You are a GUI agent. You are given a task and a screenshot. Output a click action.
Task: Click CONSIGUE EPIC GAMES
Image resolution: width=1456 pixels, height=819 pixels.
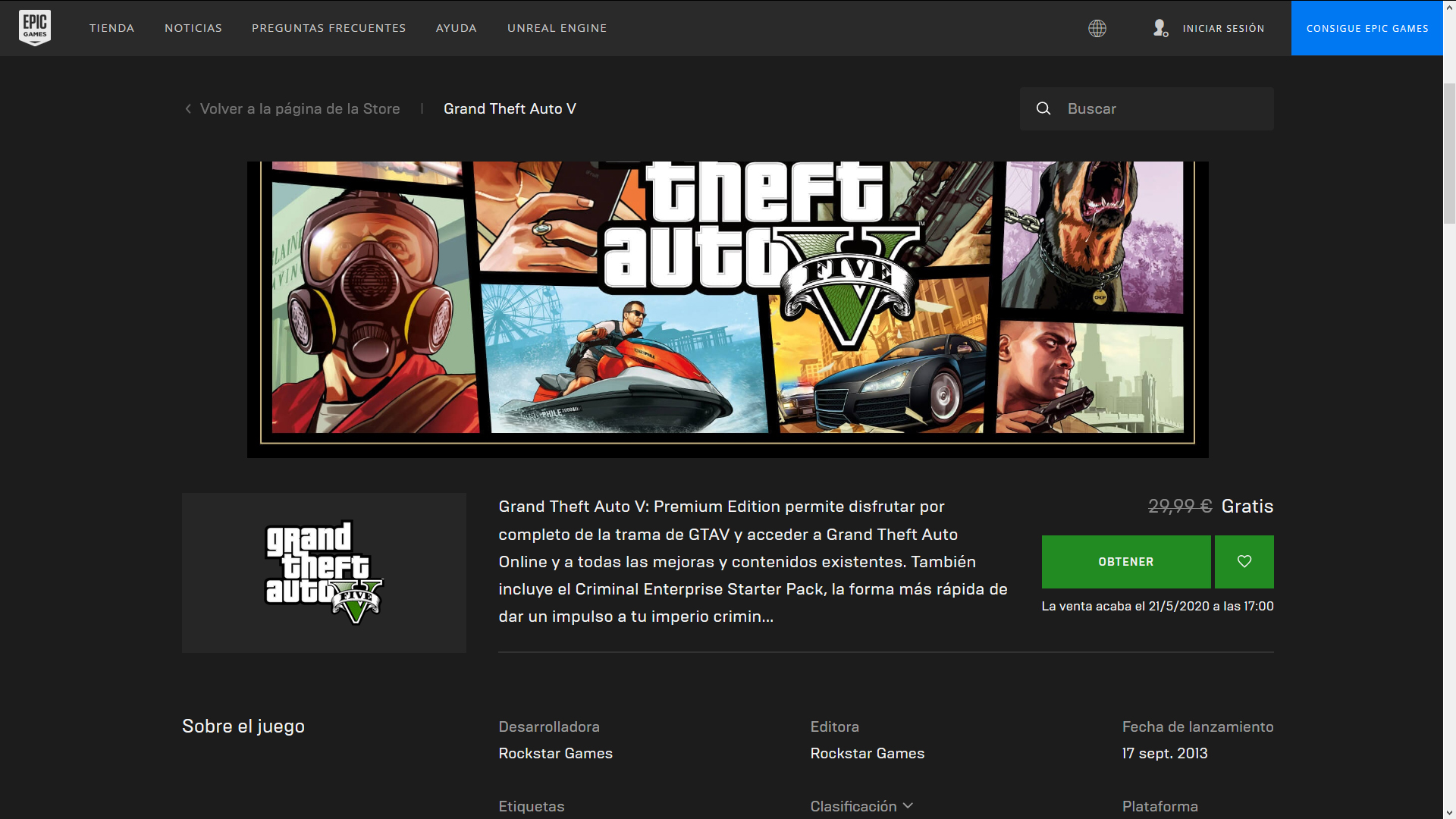(x=1367, y=28)
